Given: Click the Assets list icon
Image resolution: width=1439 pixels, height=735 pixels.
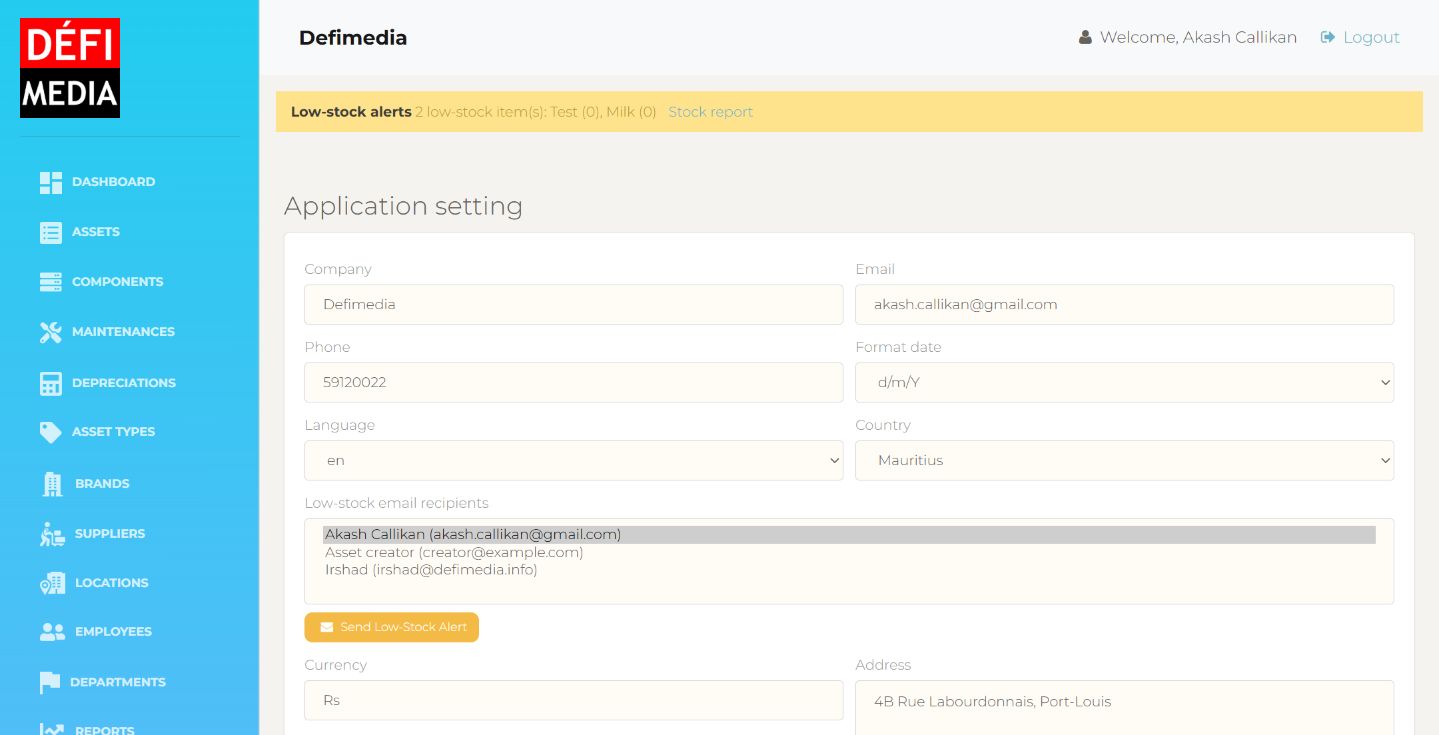Looking at the screenshot, I should tap(51, 232).
